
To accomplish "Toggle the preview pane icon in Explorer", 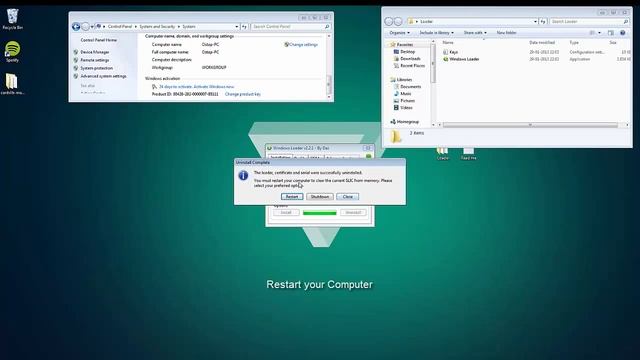I will pyautogui.click(x=611, y=33).
